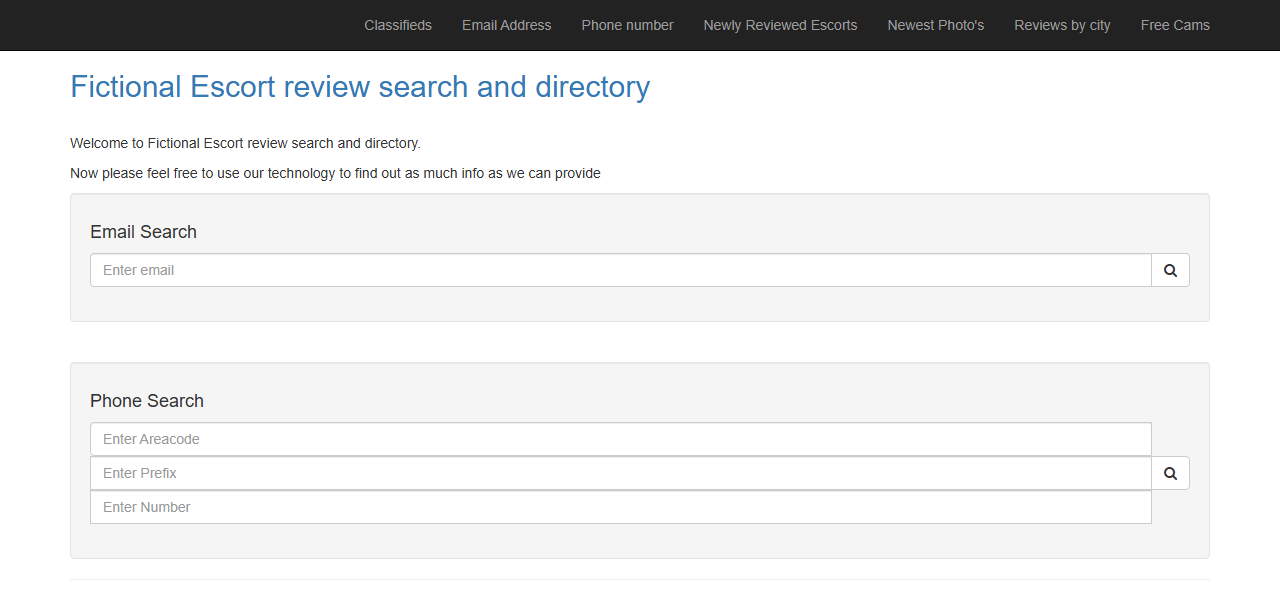The width and height of the screenshot is (1280, 590).
Task: Click the welcome message text line
Action: [245, 143]
